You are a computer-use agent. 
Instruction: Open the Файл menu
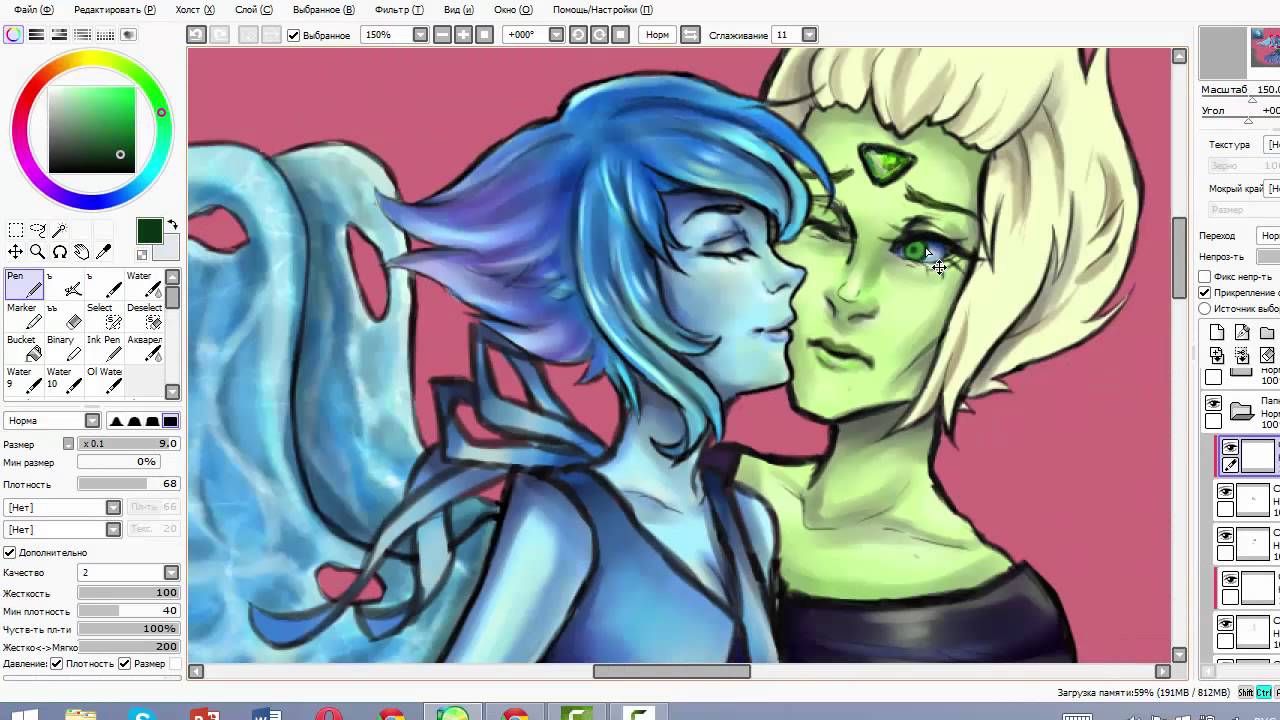[x=33, y=9]
